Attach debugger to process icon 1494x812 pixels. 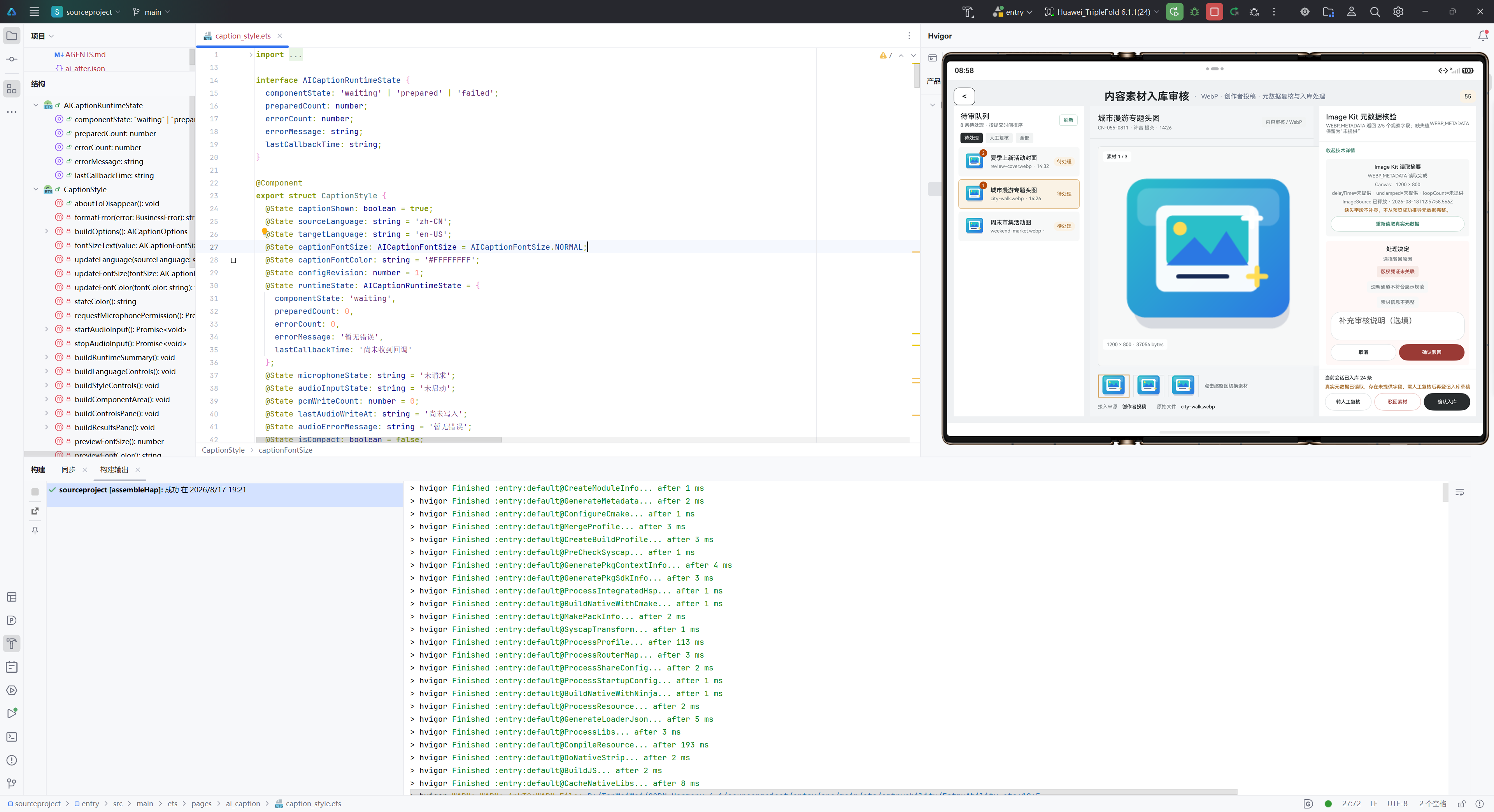click(x=1254, y=12)
